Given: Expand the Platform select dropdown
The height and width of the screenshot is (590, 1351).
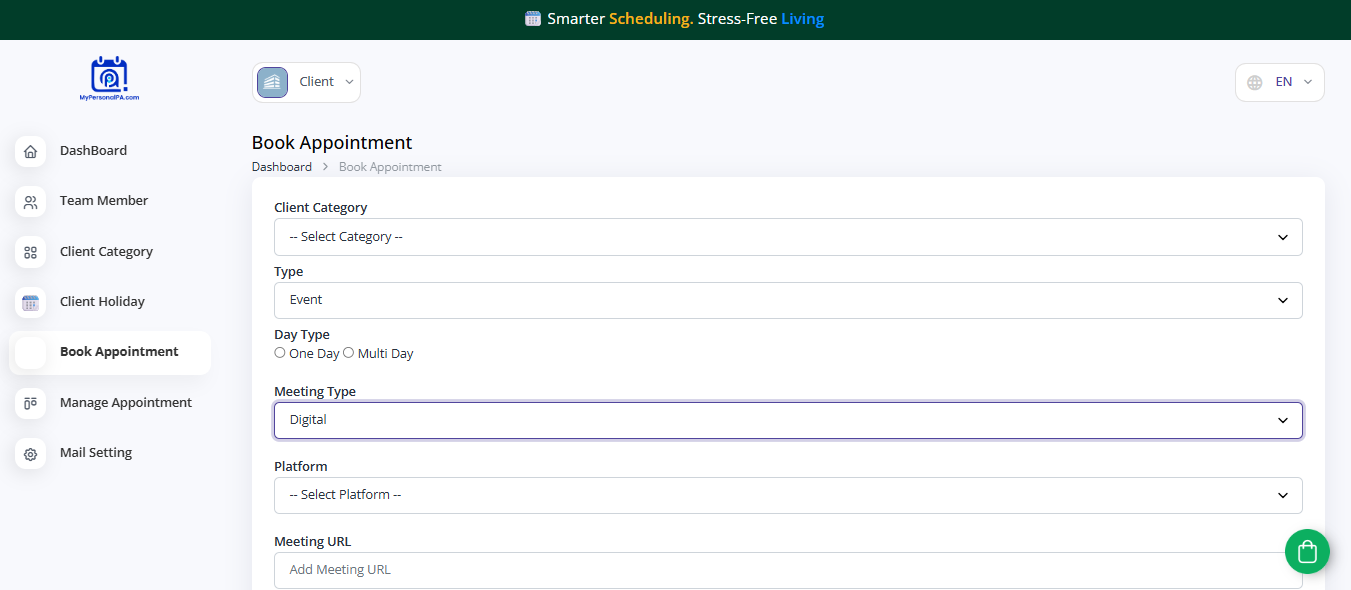Looking at the screenshot, I should click(787, 495).
